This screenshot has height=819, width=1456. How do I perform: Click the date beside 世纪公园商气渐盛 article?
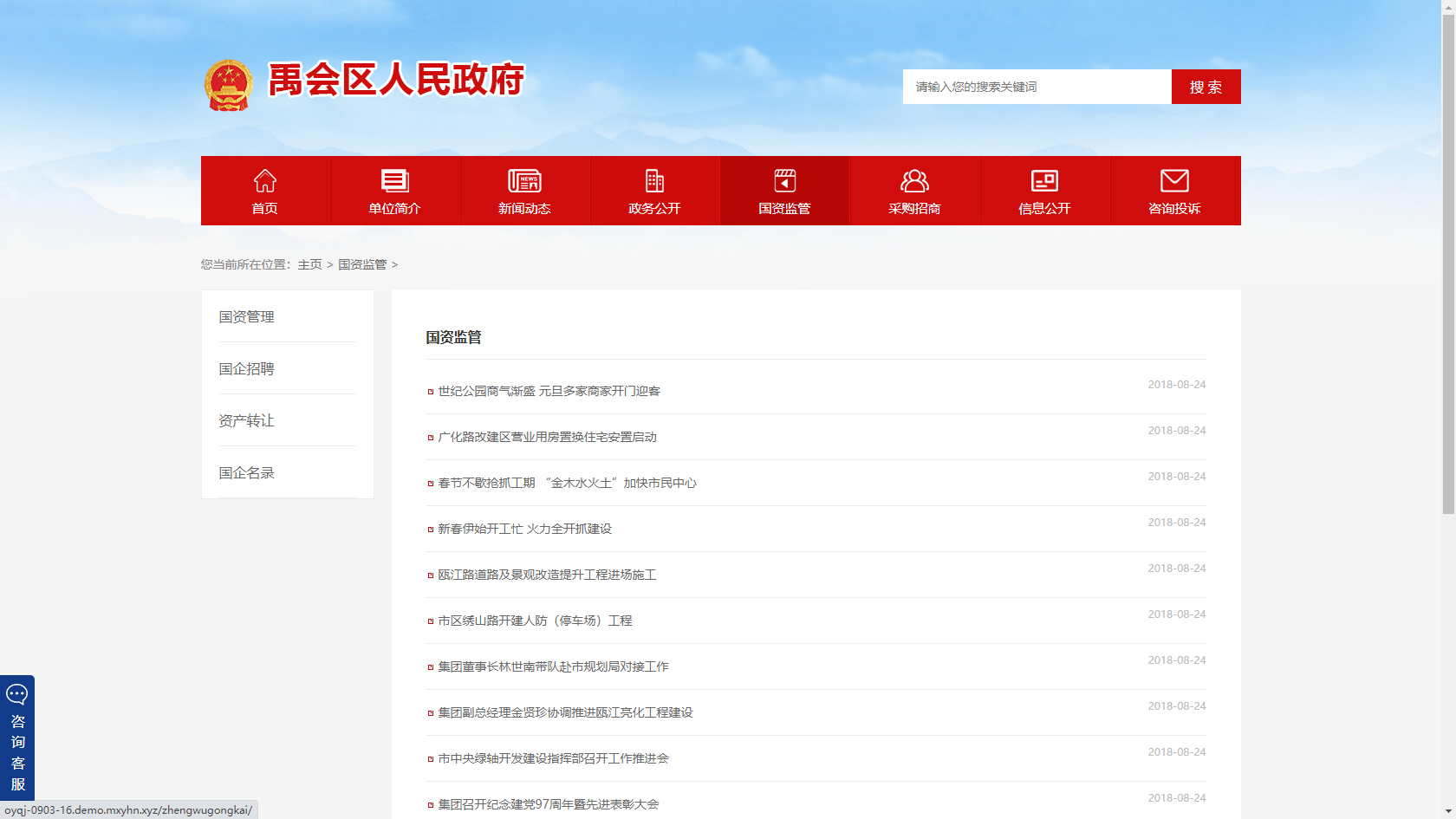[x=1177, y=385]
